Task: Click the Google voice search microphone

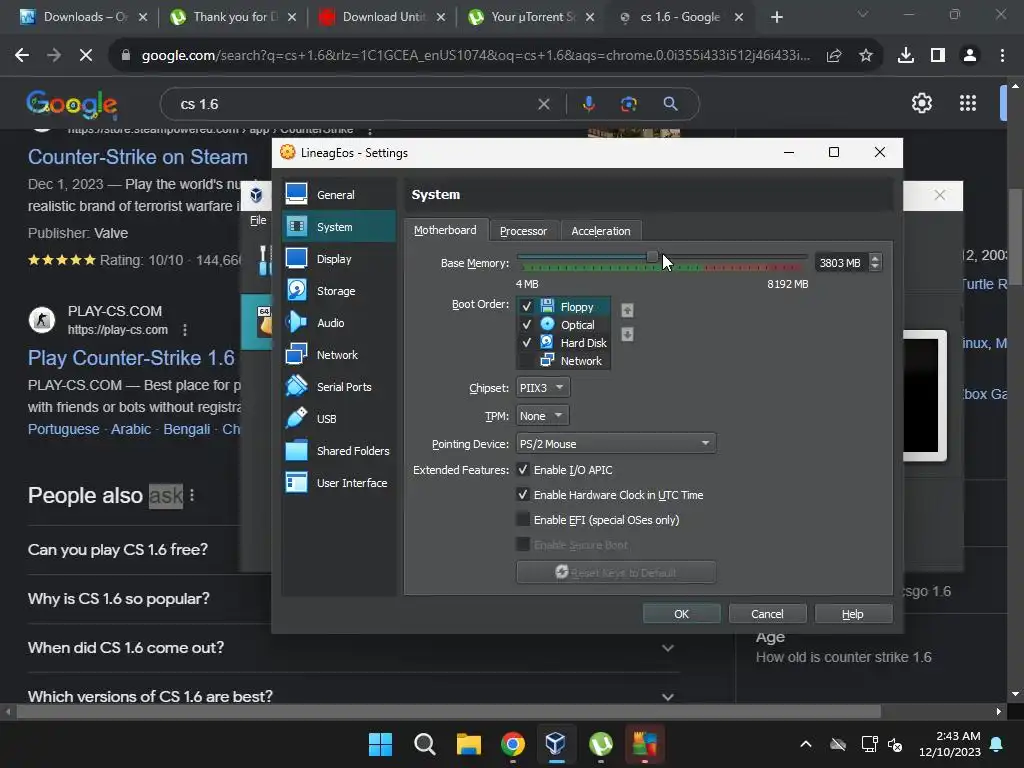Action: tap(588, 104)
